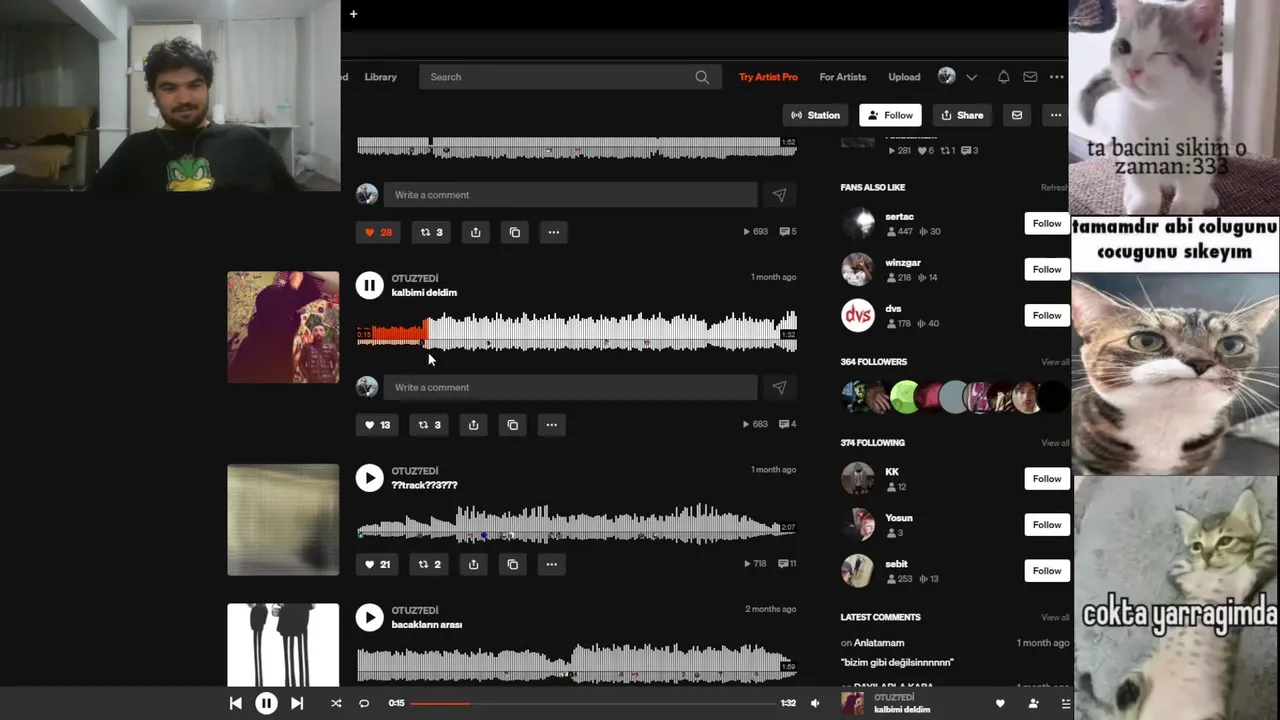This screenshot has height=720, width=1280.
Task: Open Try Artist Pro
Action: 768,77
